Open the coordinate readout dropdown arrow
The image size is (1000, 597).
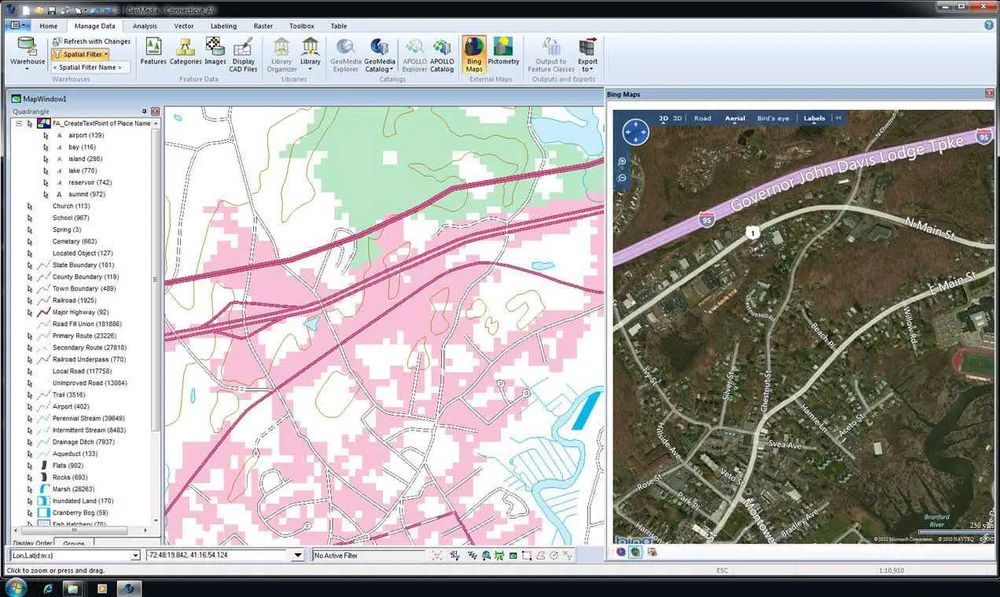pyautogui.click(x=297, y=556)
